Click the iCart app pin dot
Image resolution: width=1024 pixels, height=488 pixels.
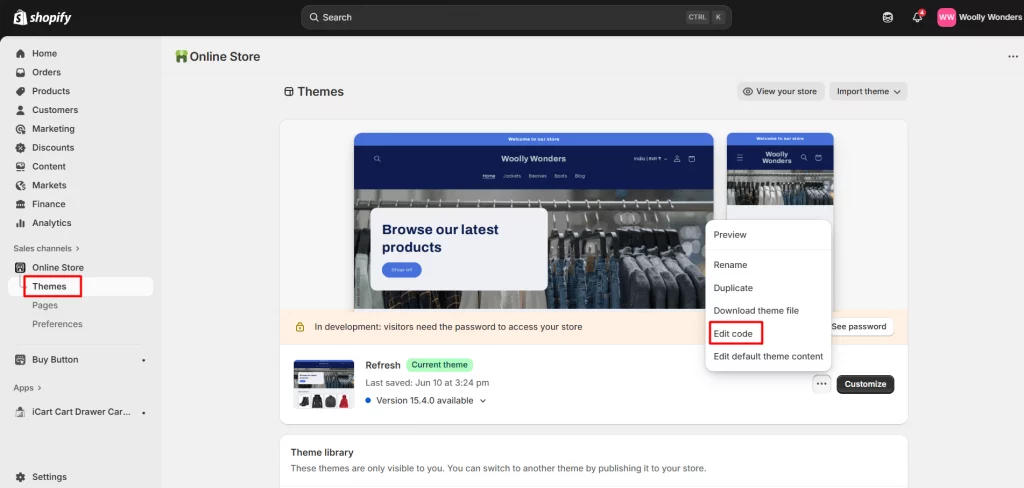pyautogui.click(x=144, y=413)
